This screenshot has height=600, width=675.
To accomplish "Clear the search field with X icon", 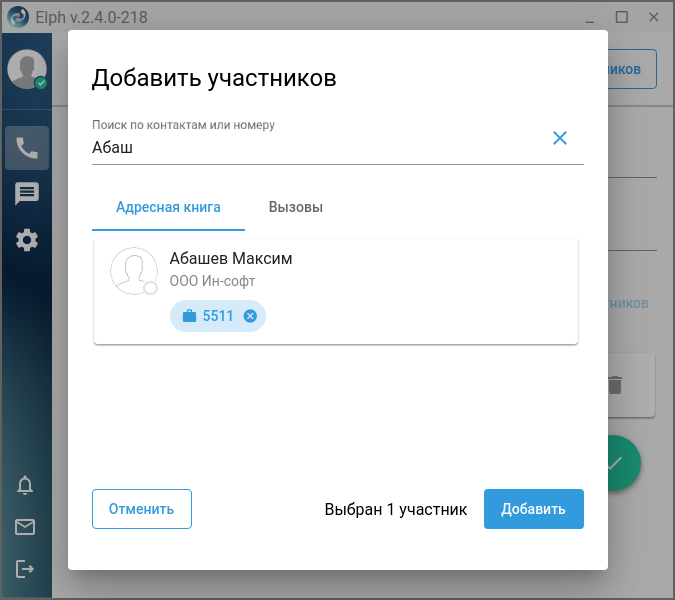I will click(560, 138).
